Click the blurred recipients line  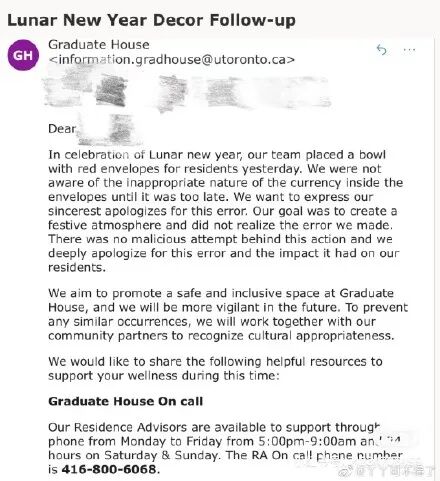click(x=187, y=92)
